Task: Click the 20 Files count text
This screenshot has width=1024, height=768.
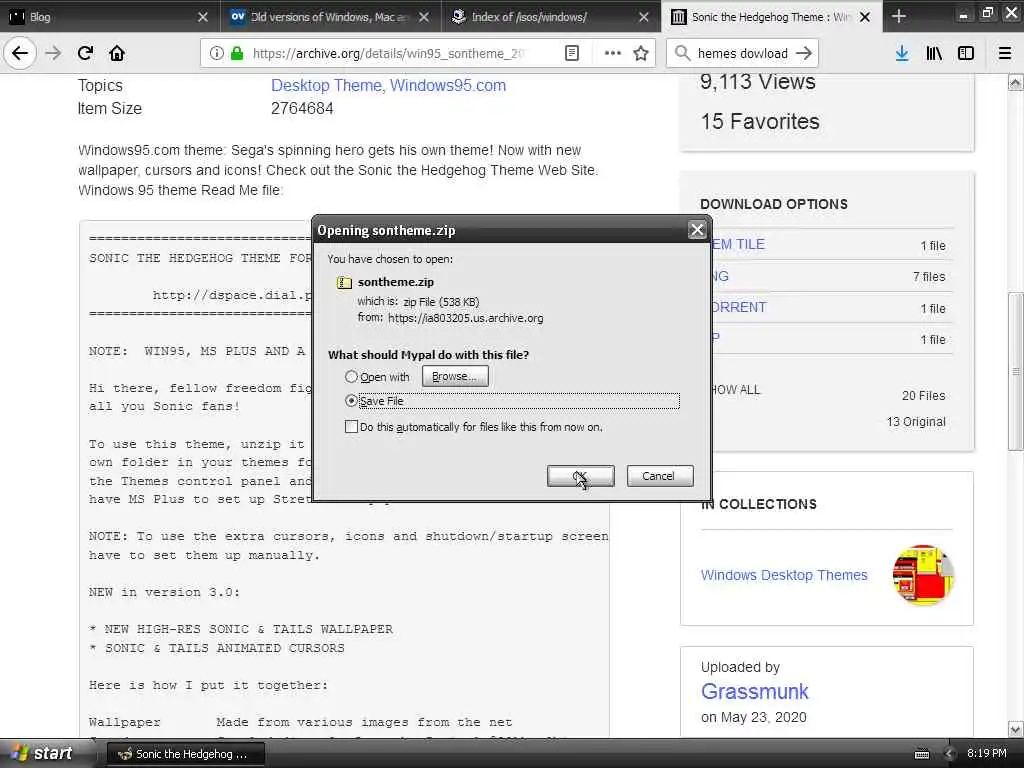Action: click(x=923, y=396)
